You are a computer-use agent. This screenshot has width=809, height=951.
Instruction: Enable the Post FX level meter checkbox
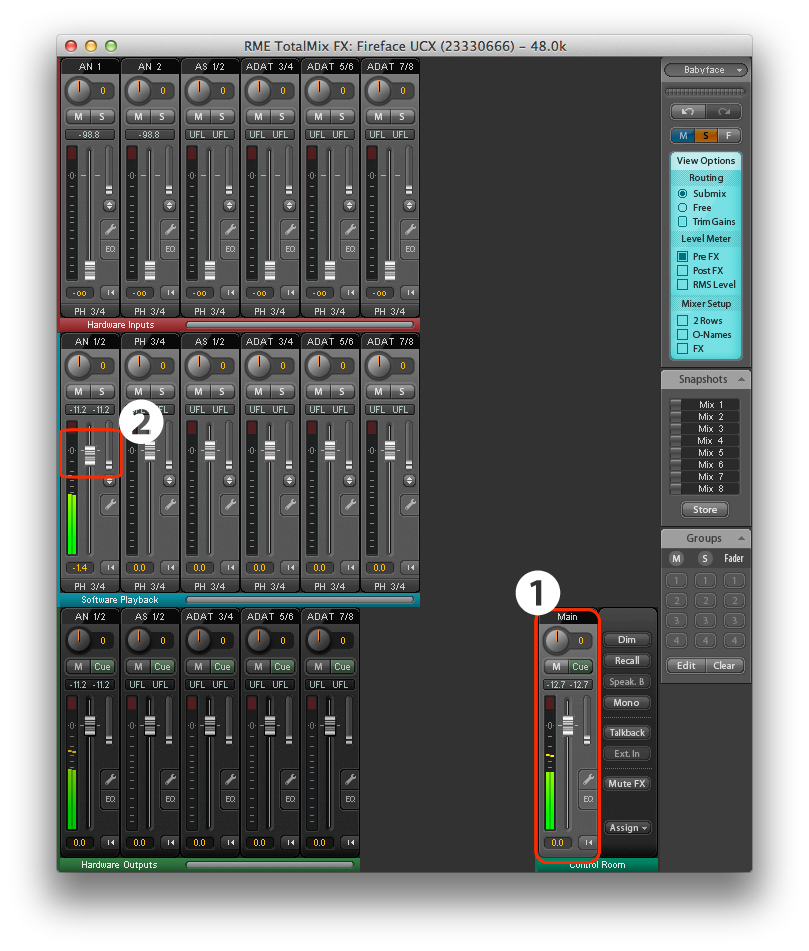click(x=682, y=271)
